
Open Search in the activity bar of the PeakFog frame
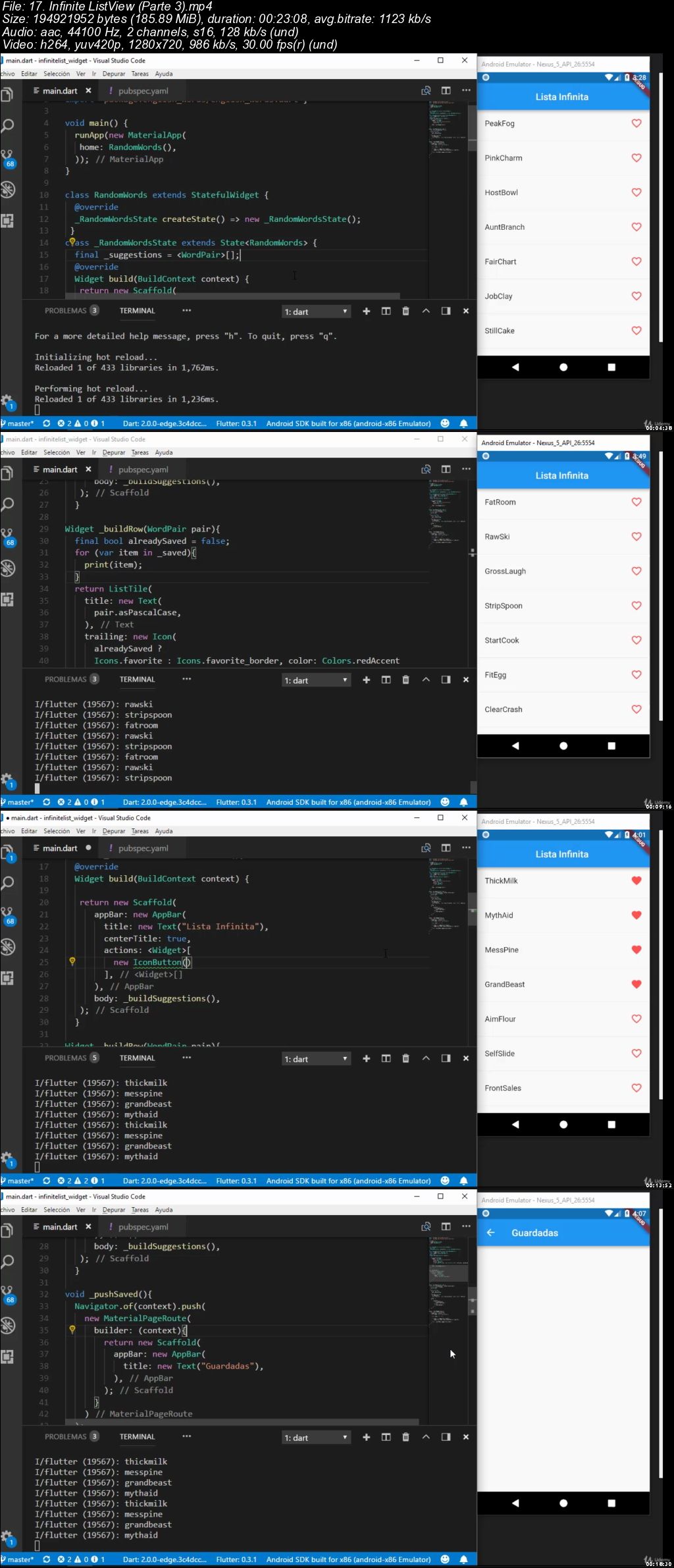(7, 125)
